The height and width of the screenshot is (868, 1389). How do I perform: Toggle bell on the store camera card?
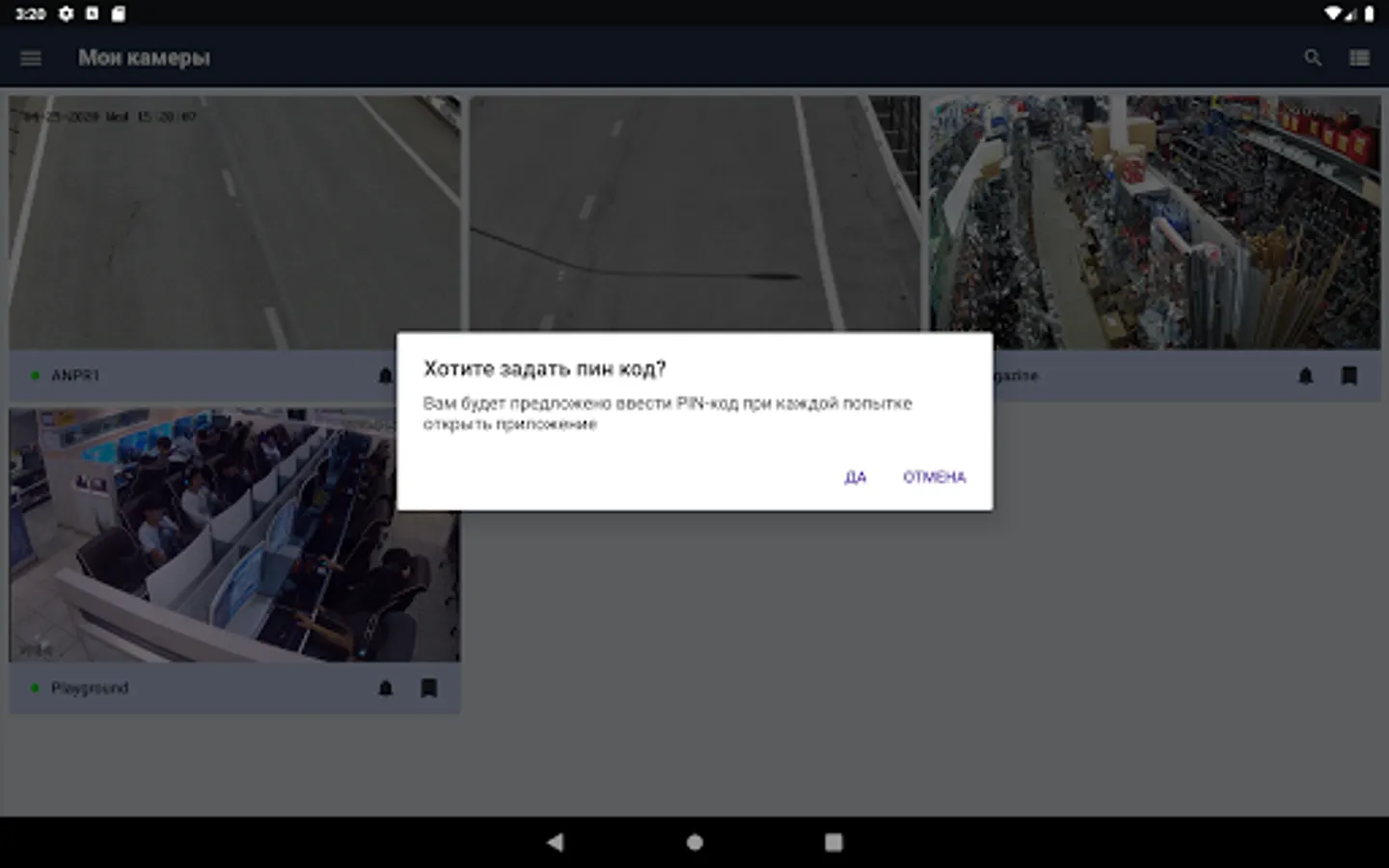1306,375
